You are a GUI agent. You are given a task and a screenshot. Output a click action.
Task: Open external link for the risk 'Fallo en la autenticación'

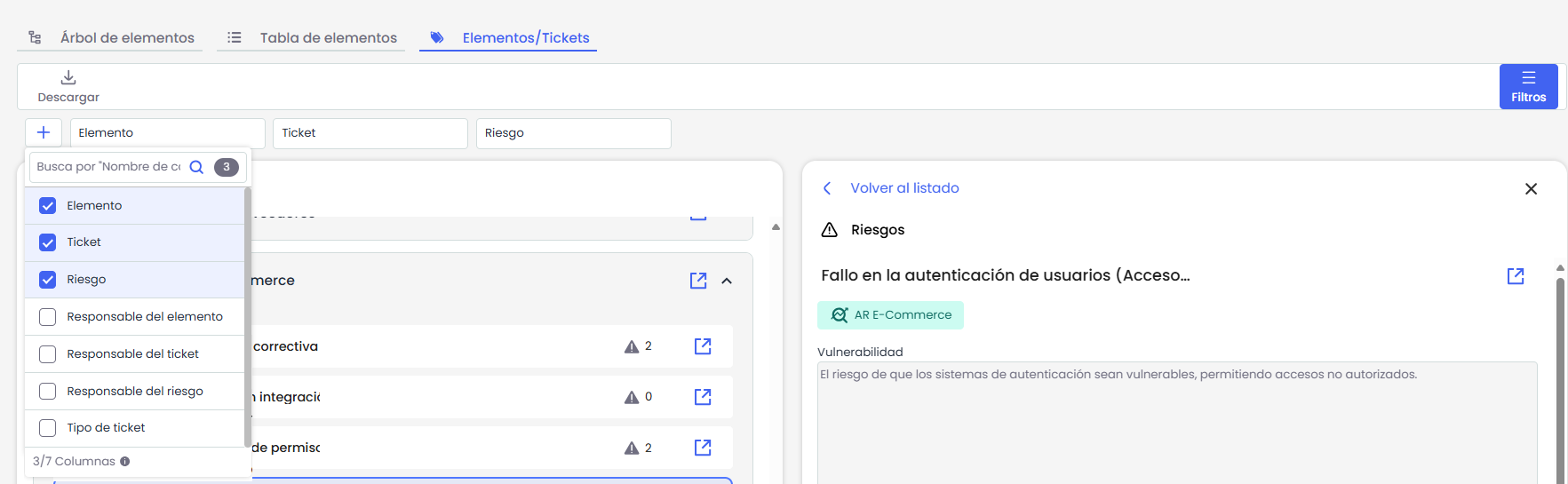coord(1516,276)
